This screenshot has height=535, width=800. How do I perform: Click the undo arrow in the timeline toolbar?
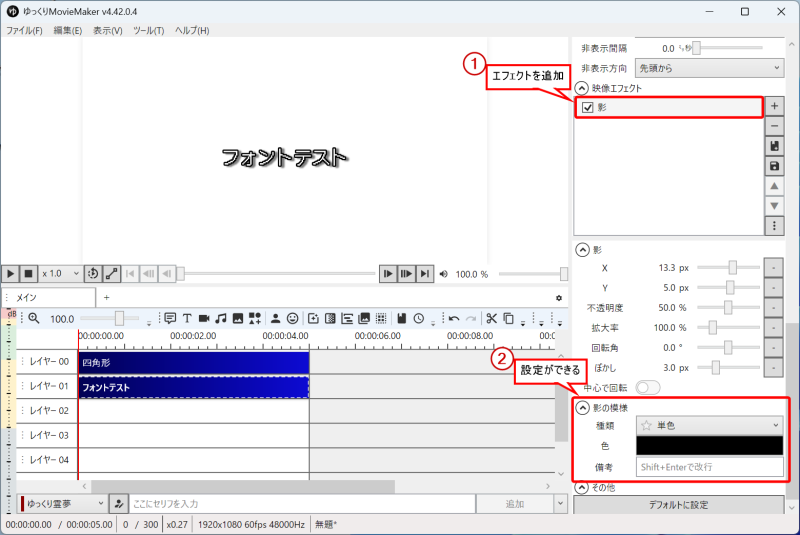point(454,318)
